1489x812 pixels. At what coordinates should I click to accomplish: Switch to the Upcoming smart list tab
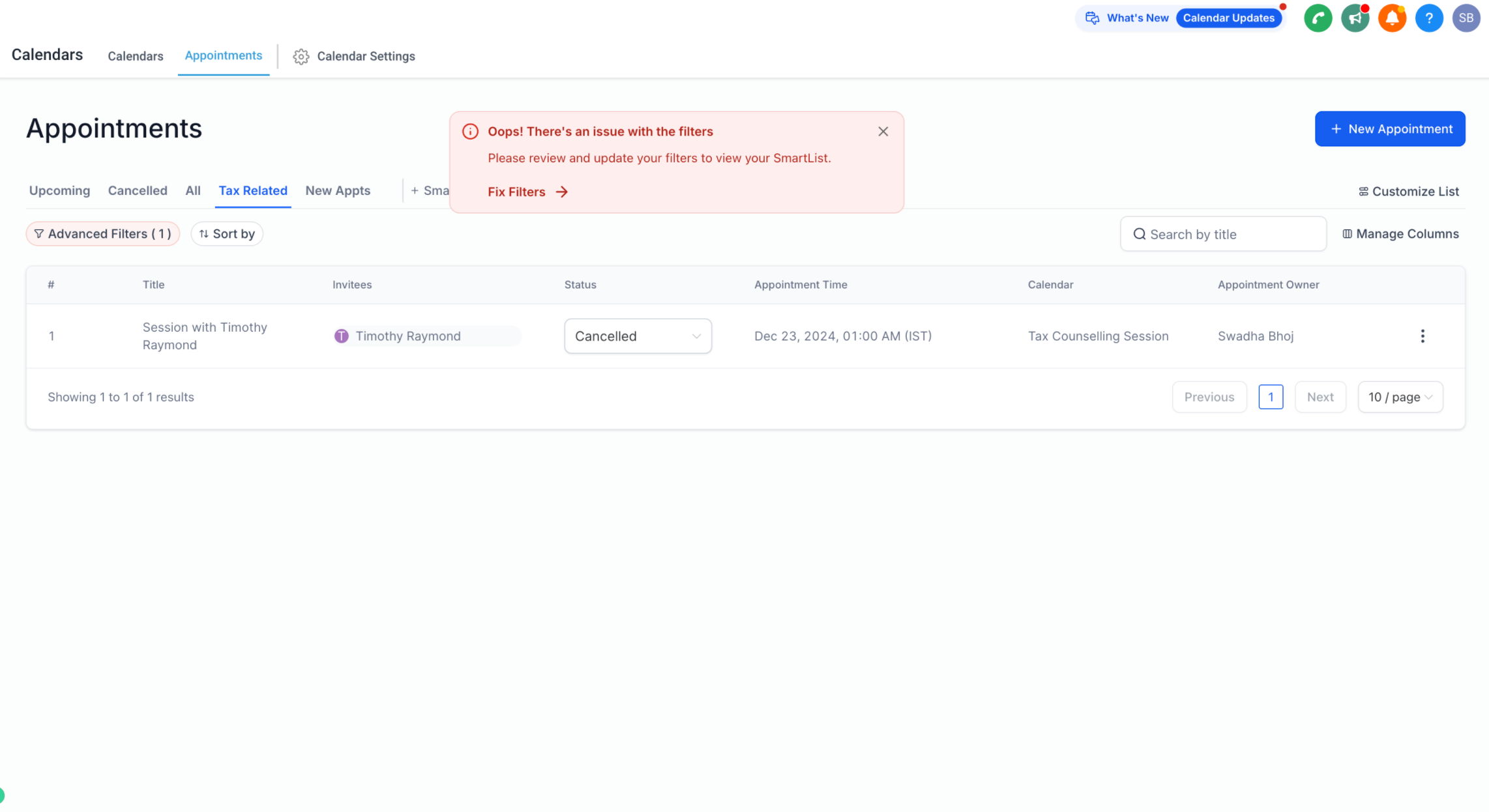pyautogui.click(x=59, y=191)
